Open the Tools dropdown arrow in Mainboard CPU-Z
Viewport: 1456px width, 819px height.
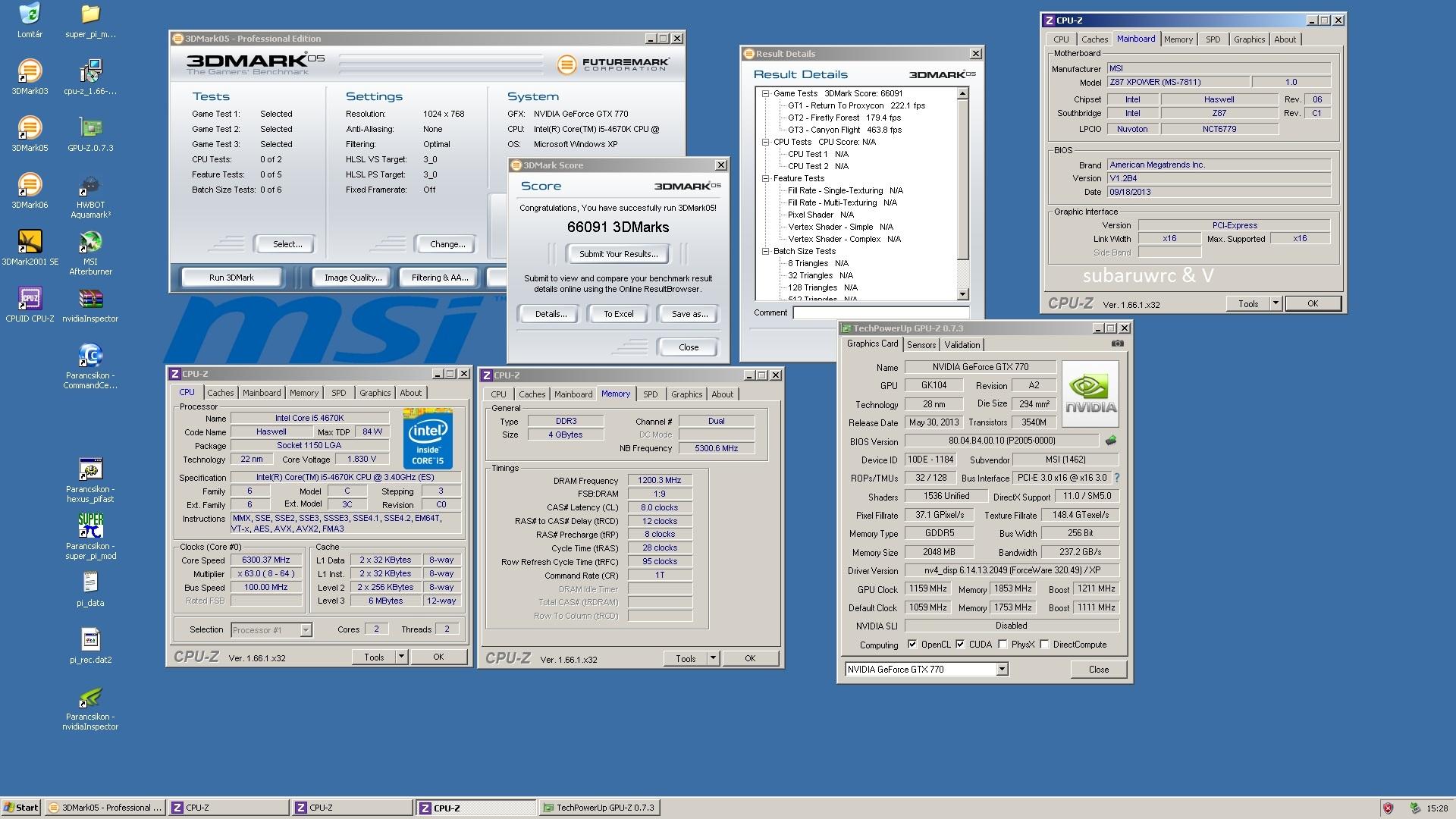(x=1276, y=303)
